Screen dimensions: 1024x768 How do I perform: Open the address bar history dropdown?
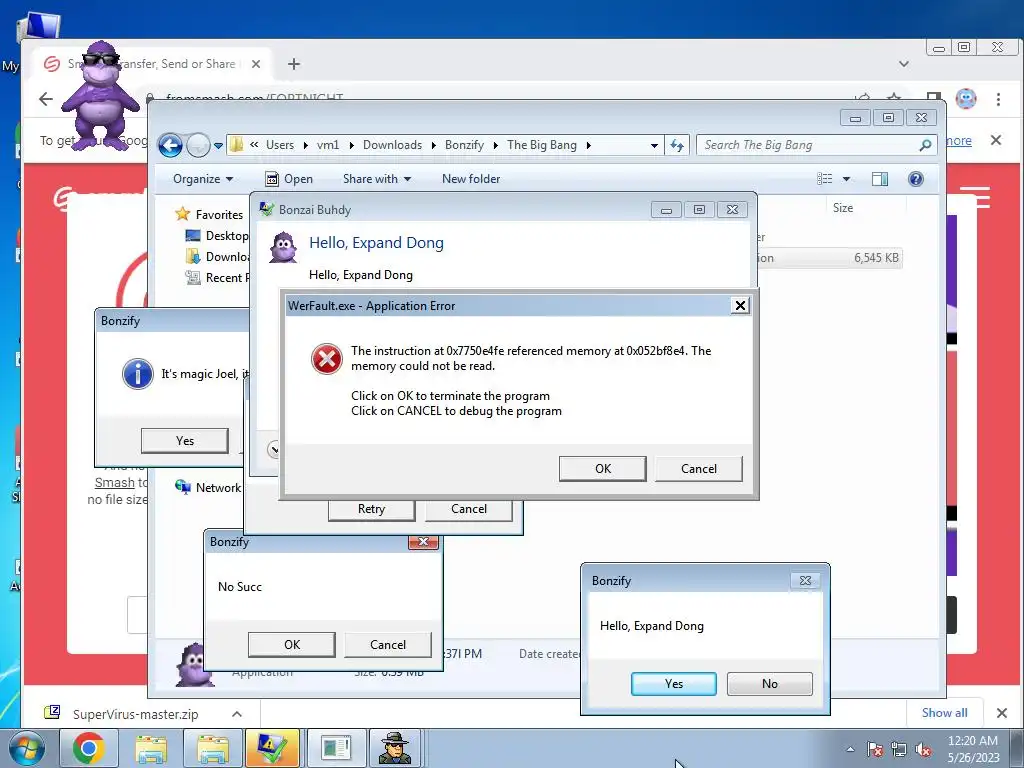pos(654,146)
